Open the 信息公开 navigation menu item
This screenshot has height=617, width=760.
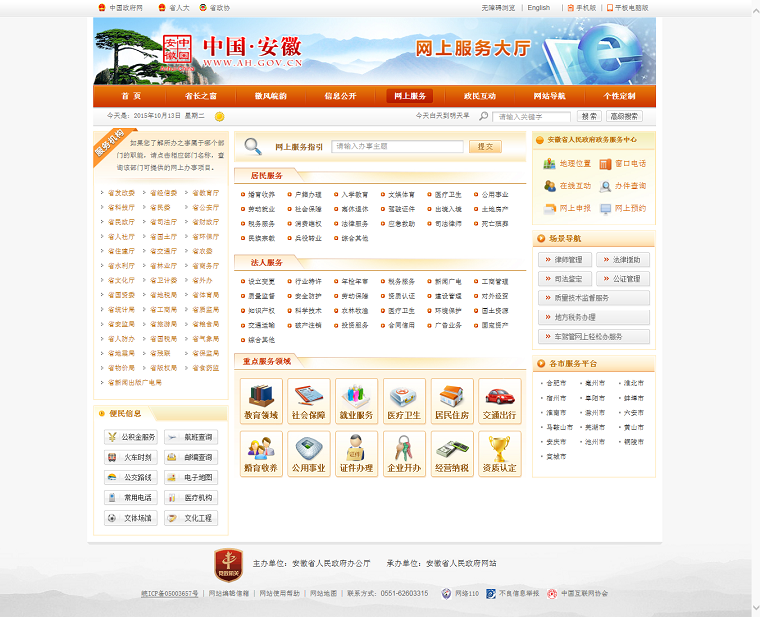(x=340, y=96)
